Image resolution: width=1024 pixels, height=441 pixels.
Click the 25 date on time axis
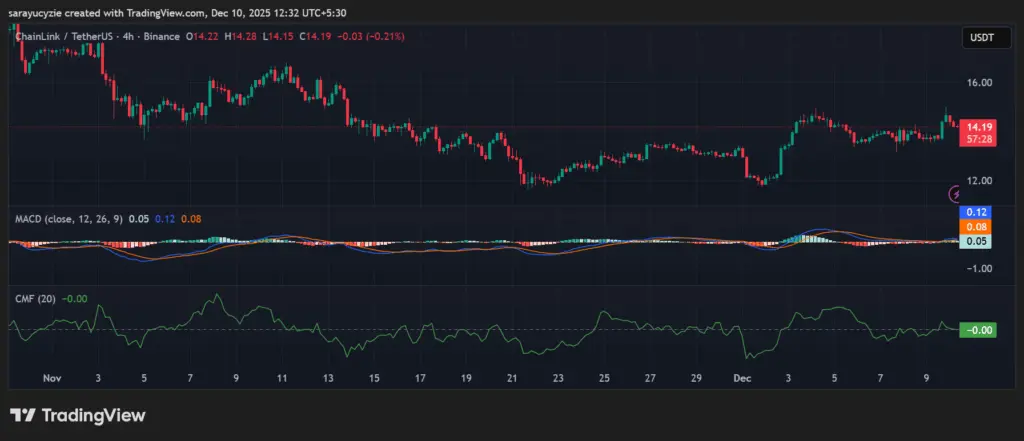pos(604,378)
